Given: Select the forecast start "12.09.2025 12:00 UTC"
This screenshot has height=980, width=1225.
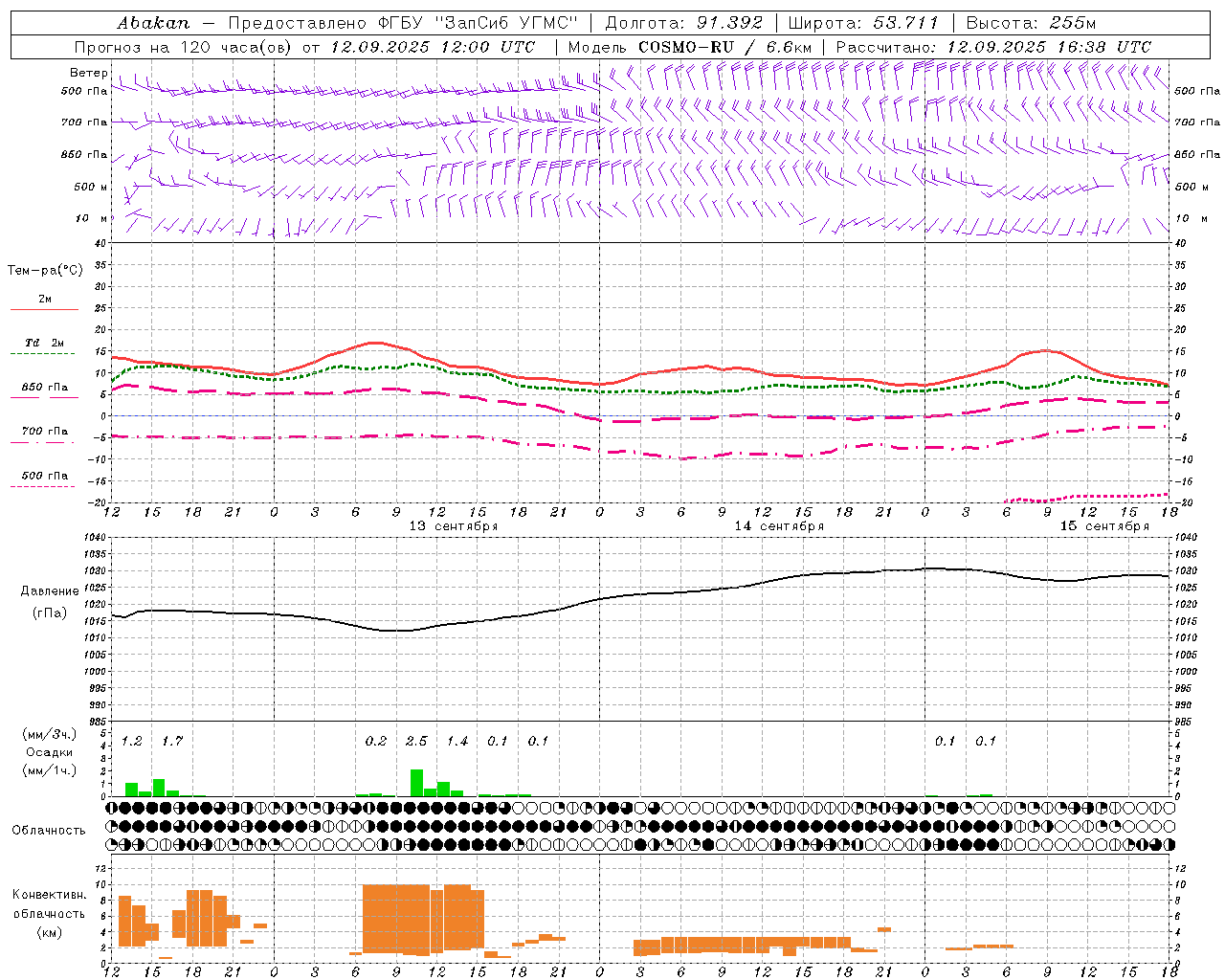Looking at the screenshot, I should tap(433, 46).
